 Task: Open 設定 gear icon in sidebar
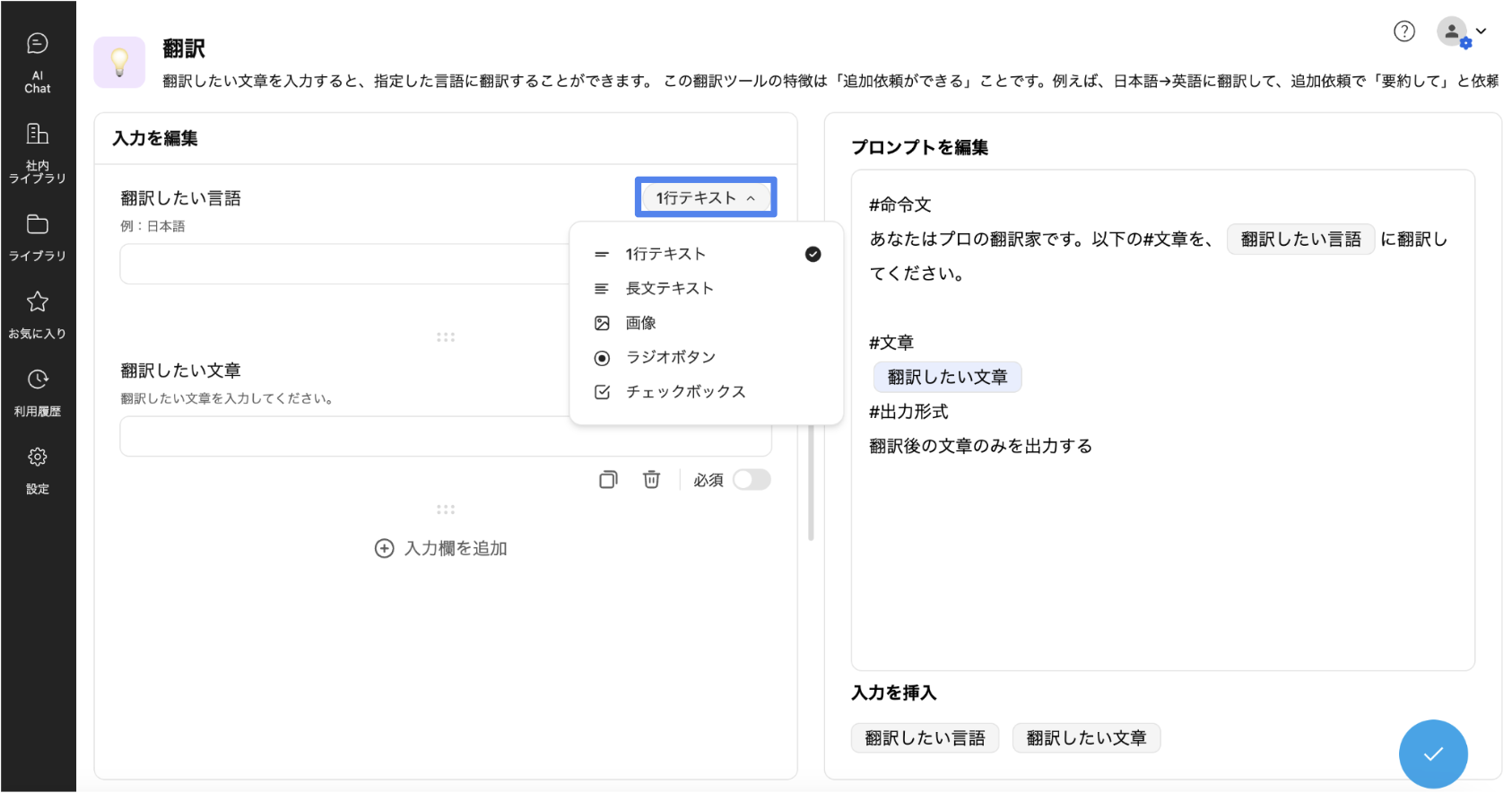(x=38, y=469)
